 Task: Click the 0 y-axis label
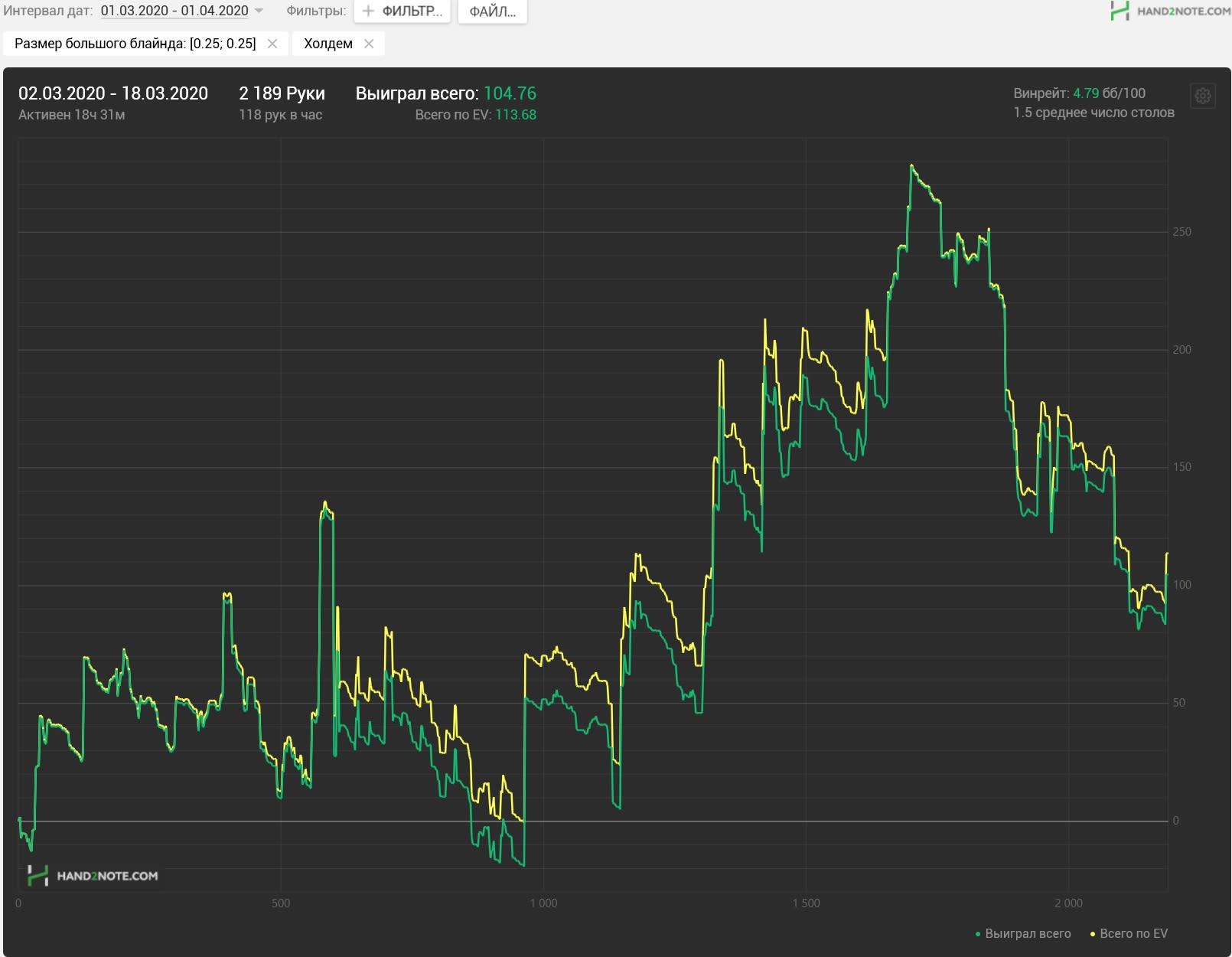(1176, 821)
